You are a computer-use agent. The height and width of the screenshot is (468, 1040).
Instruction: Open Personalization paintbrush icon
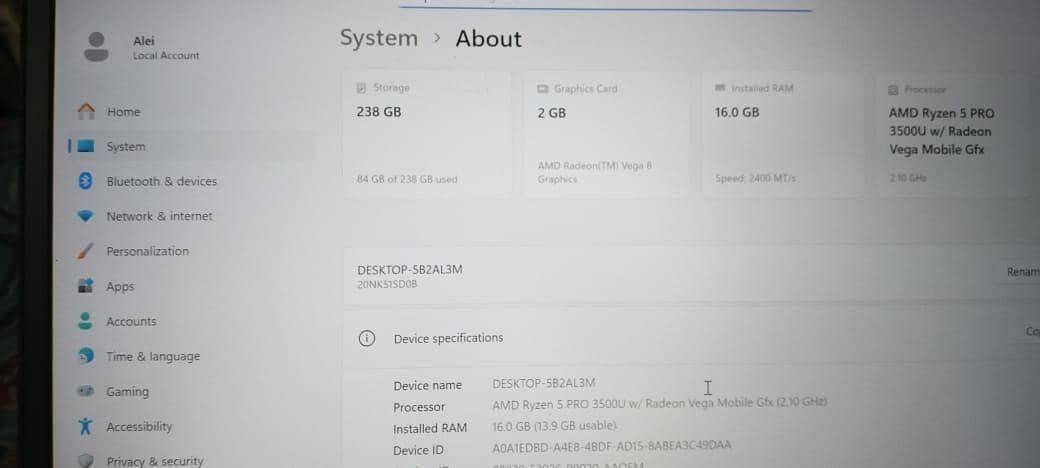pyautogui.click(x=86, y=251)
